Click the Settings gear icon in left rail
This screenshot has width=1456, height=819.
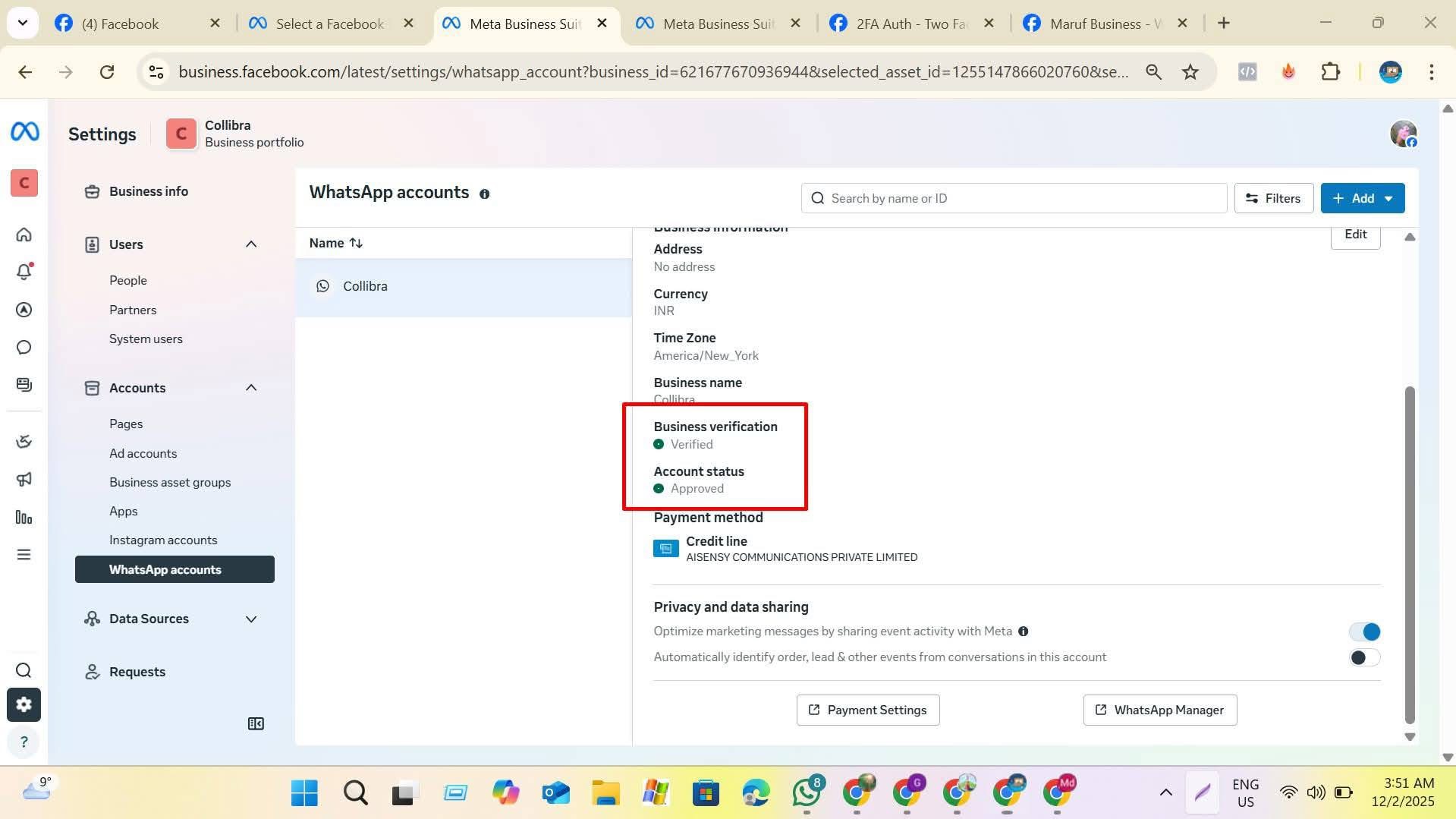24,704
